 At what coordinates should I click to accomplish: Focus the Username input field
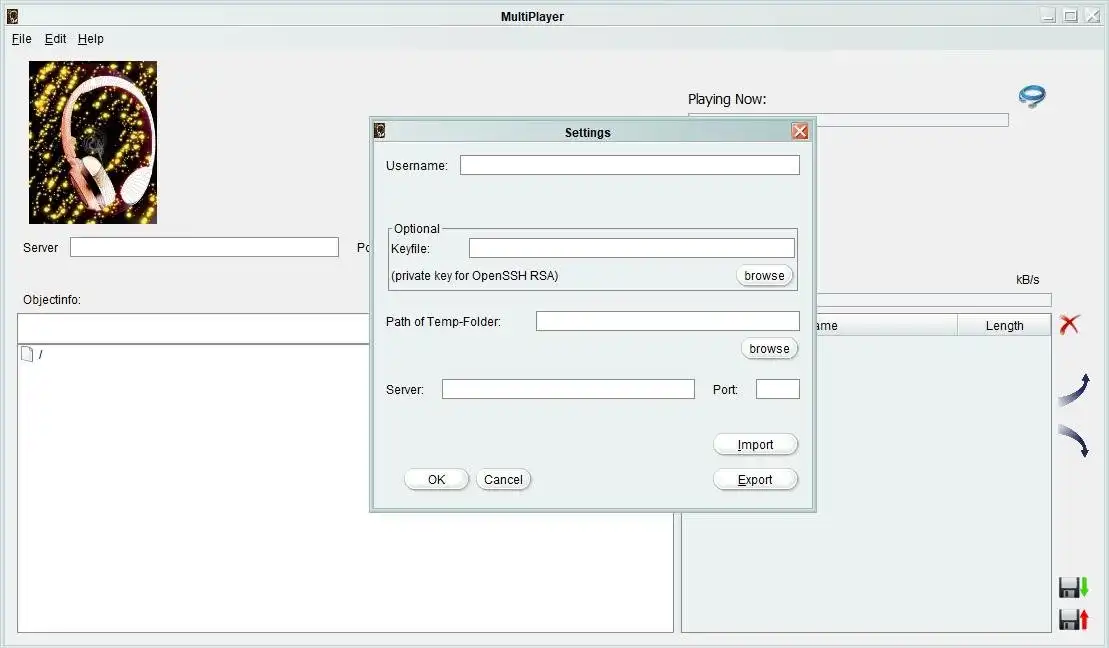point(629,165)
